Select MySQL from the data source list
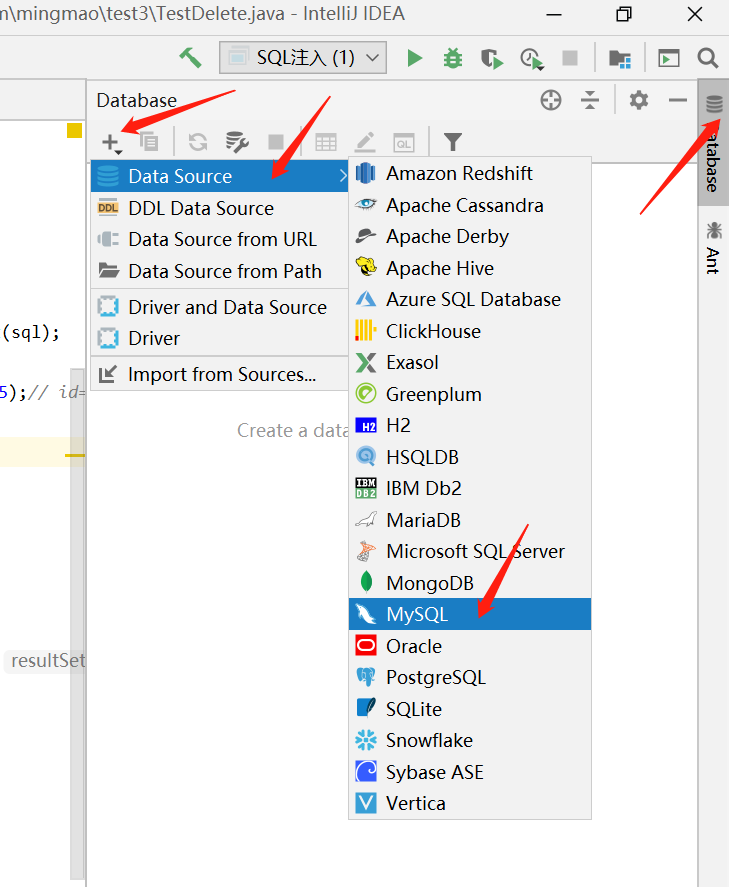 (470, 614)
